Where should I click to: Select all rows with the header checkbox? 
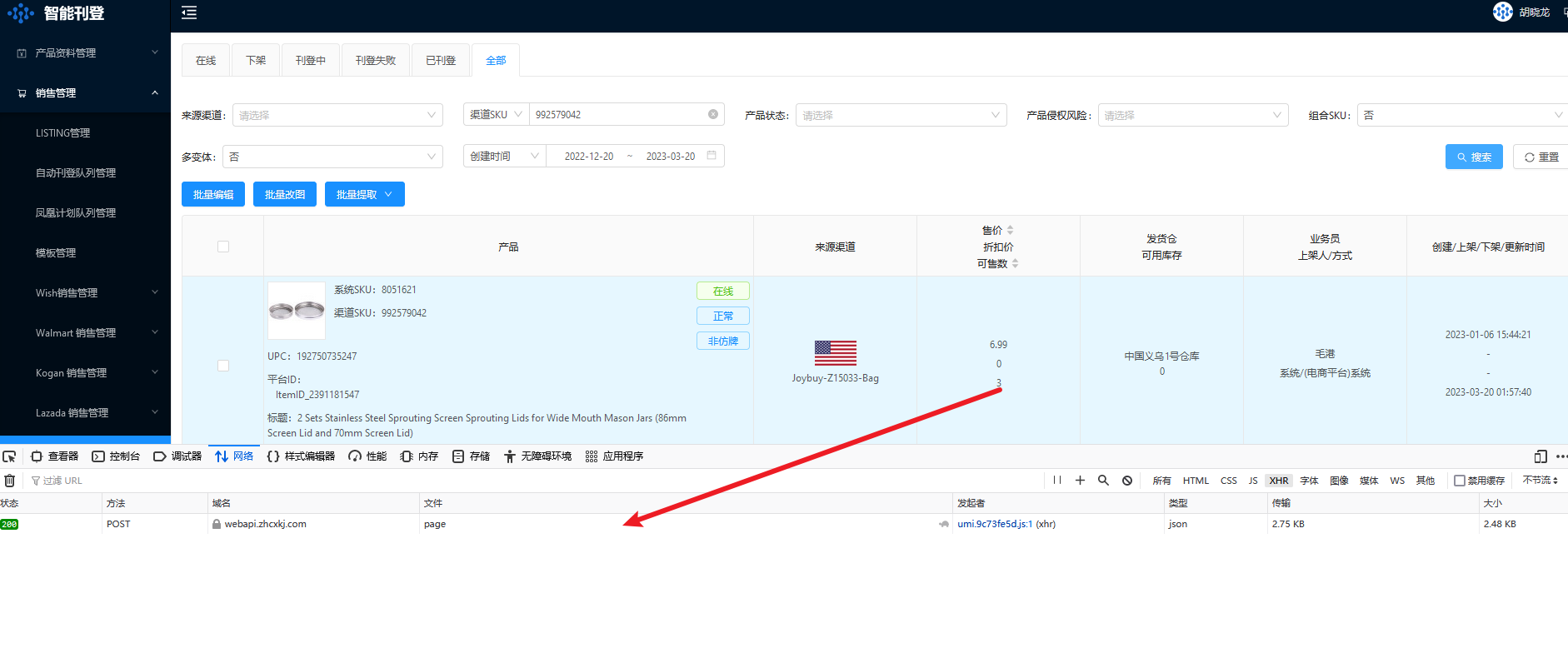click(223, 247)
